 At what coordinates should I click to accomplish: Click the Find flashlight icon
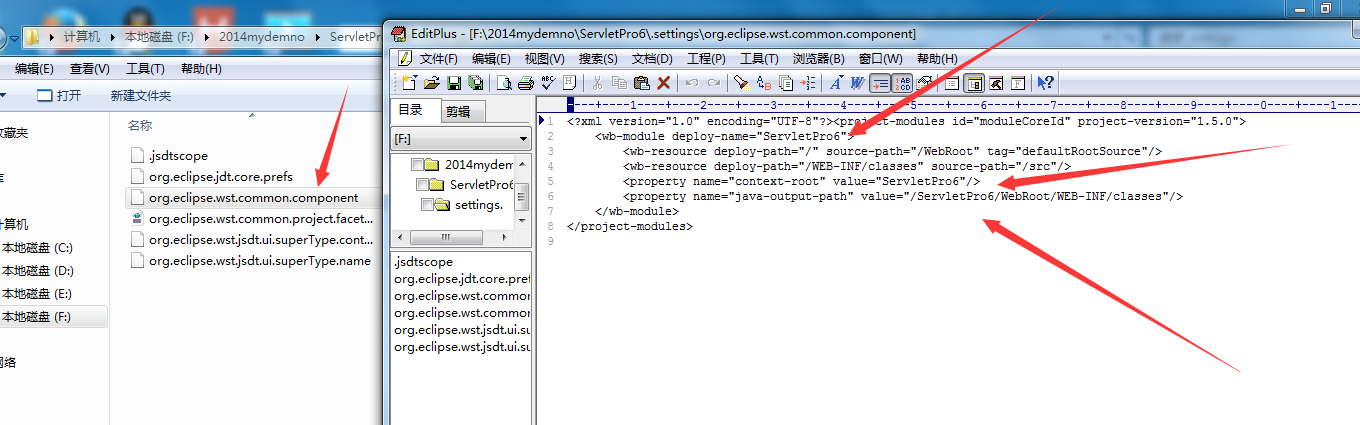point(741,82)
